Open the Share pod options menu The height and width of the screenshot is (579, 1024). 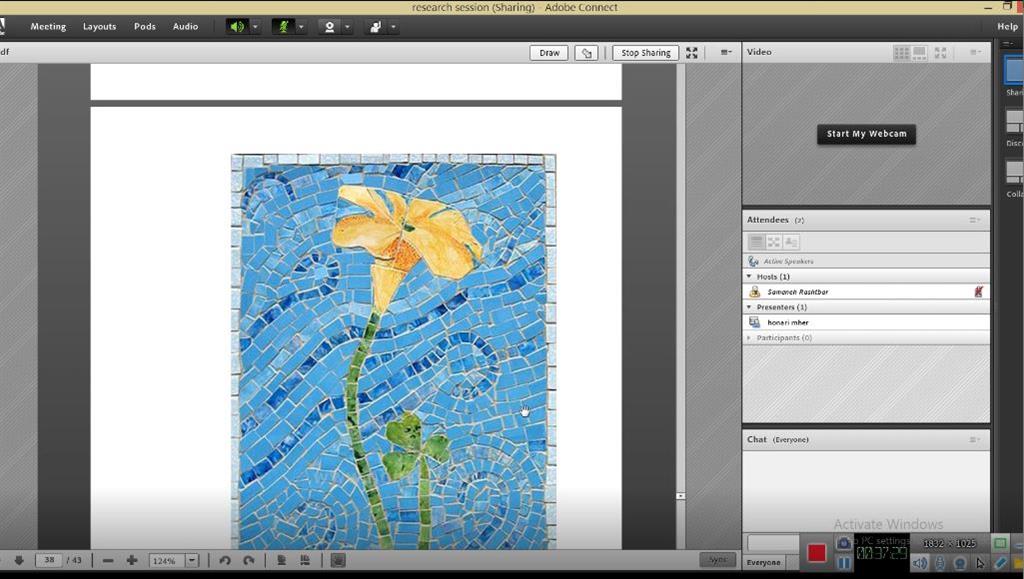click(x=726, y=52)
